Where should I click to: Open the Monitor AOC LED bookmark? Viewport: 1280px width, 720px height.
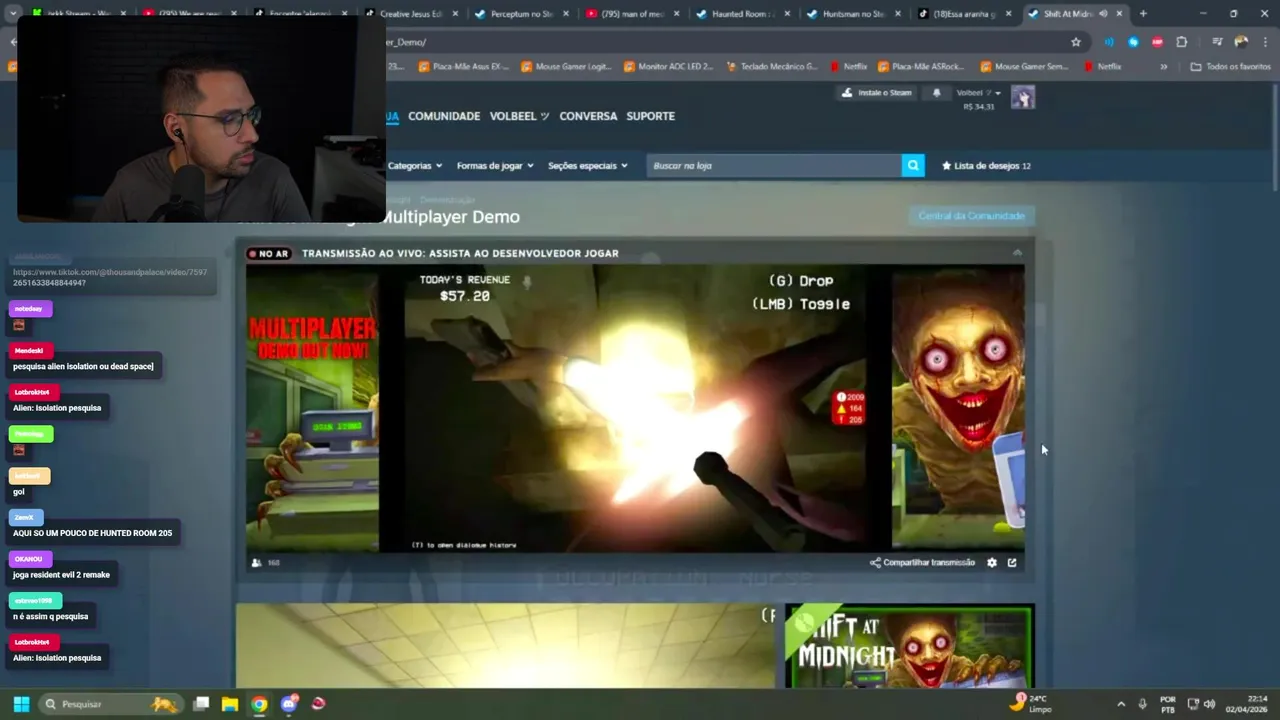coord(668,66)
